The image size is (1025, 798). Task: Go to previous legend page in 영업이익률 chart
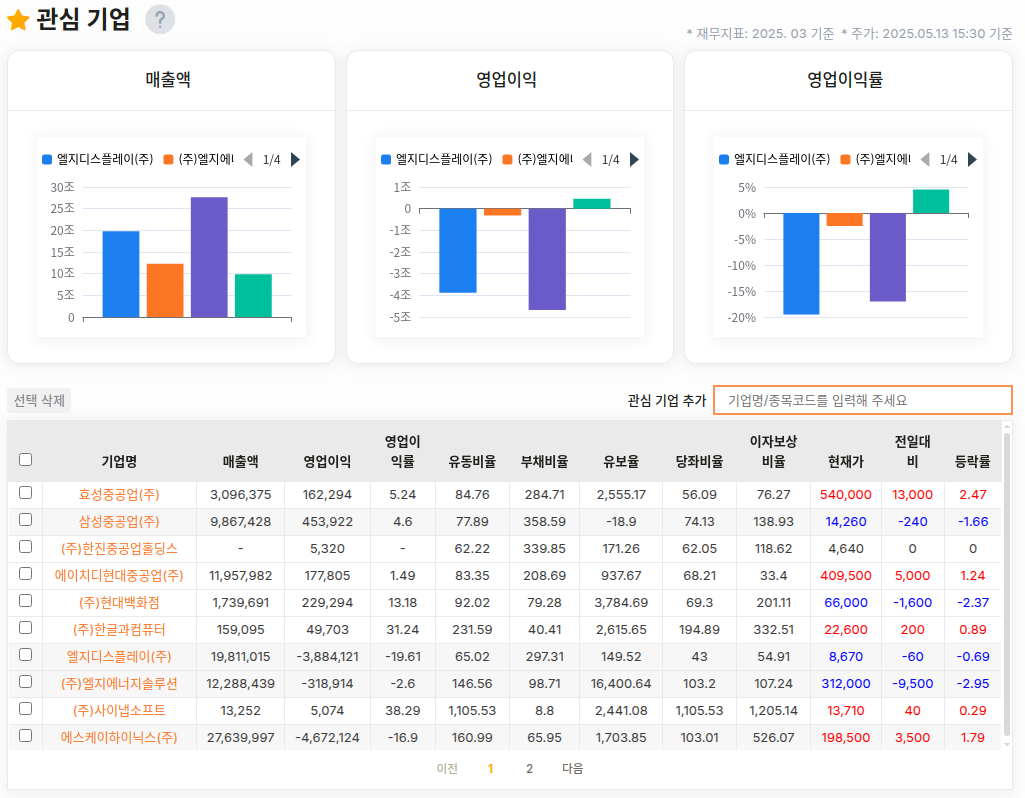[925, 159]
